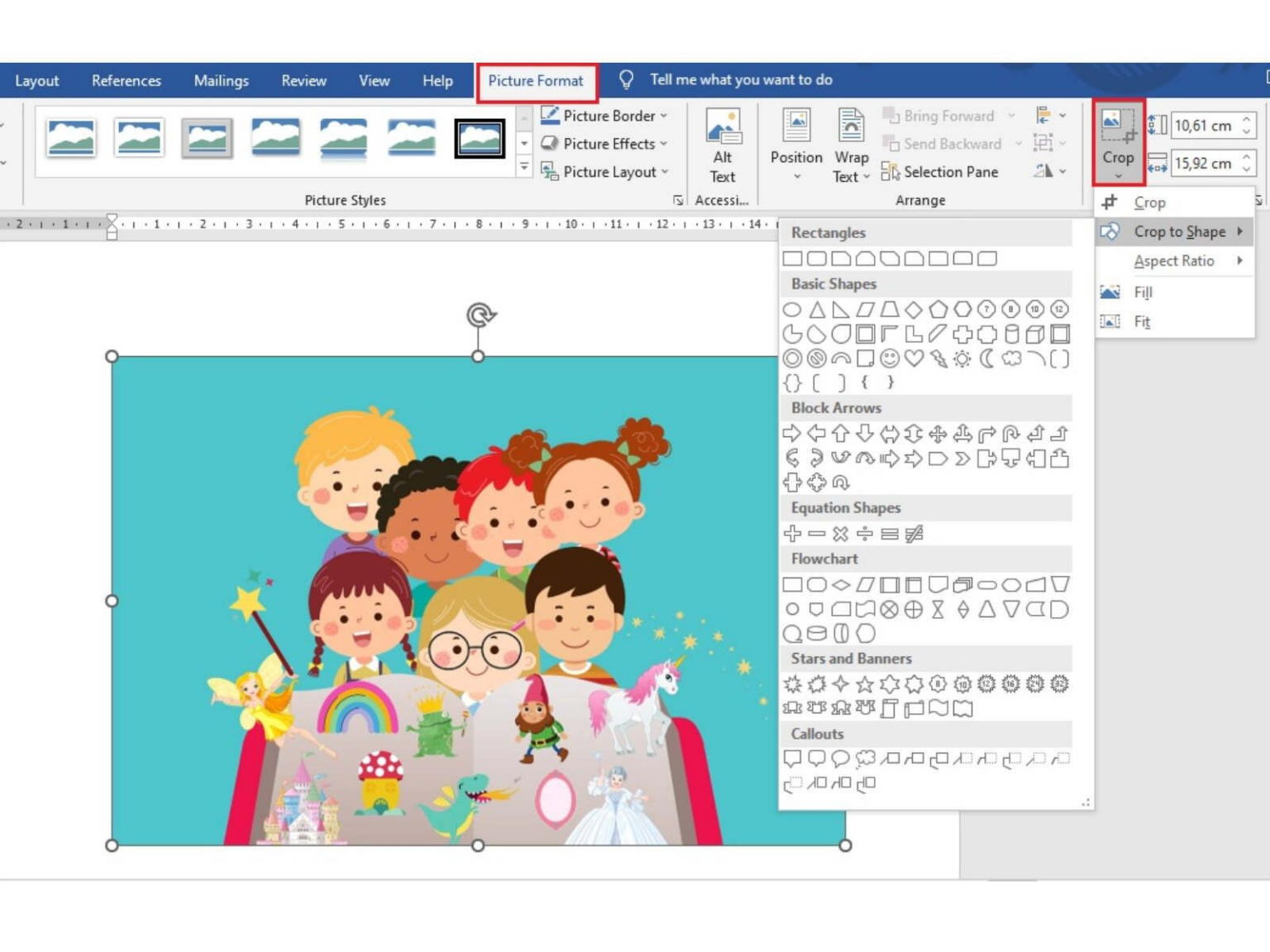Increase picture height with stepper up arrow
The height and width of the screenshot is (952, 1270).
pos(1247,120)
